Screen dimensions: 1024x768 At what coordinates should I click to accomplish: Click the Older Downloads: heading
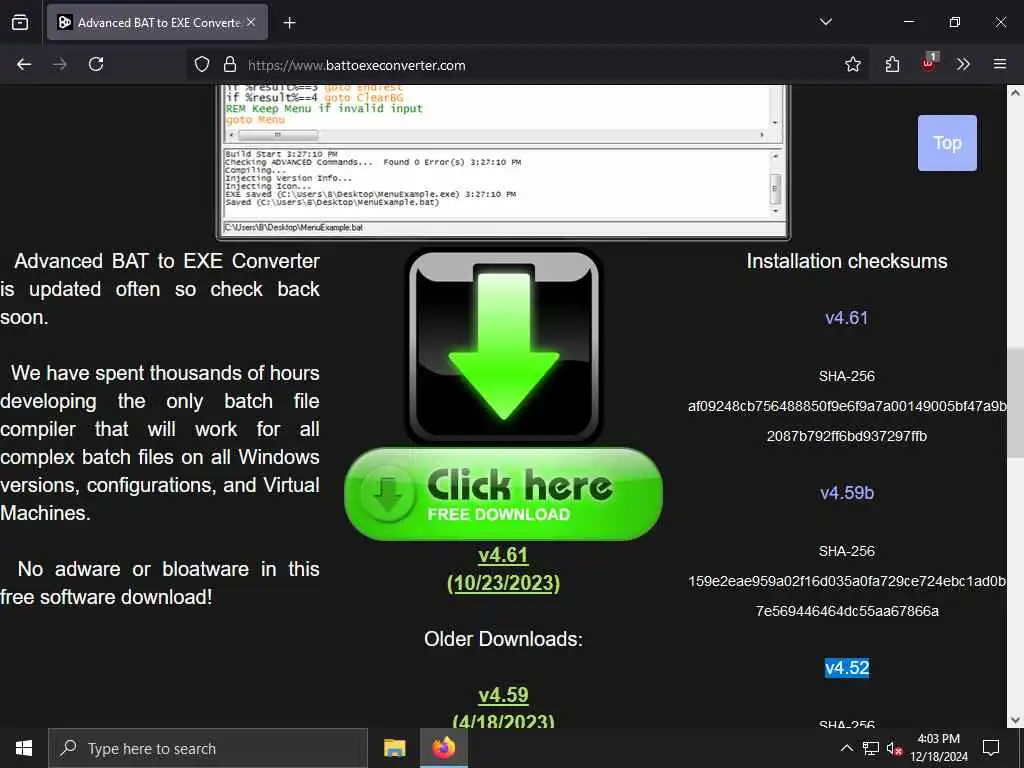[x=503, y=639]
